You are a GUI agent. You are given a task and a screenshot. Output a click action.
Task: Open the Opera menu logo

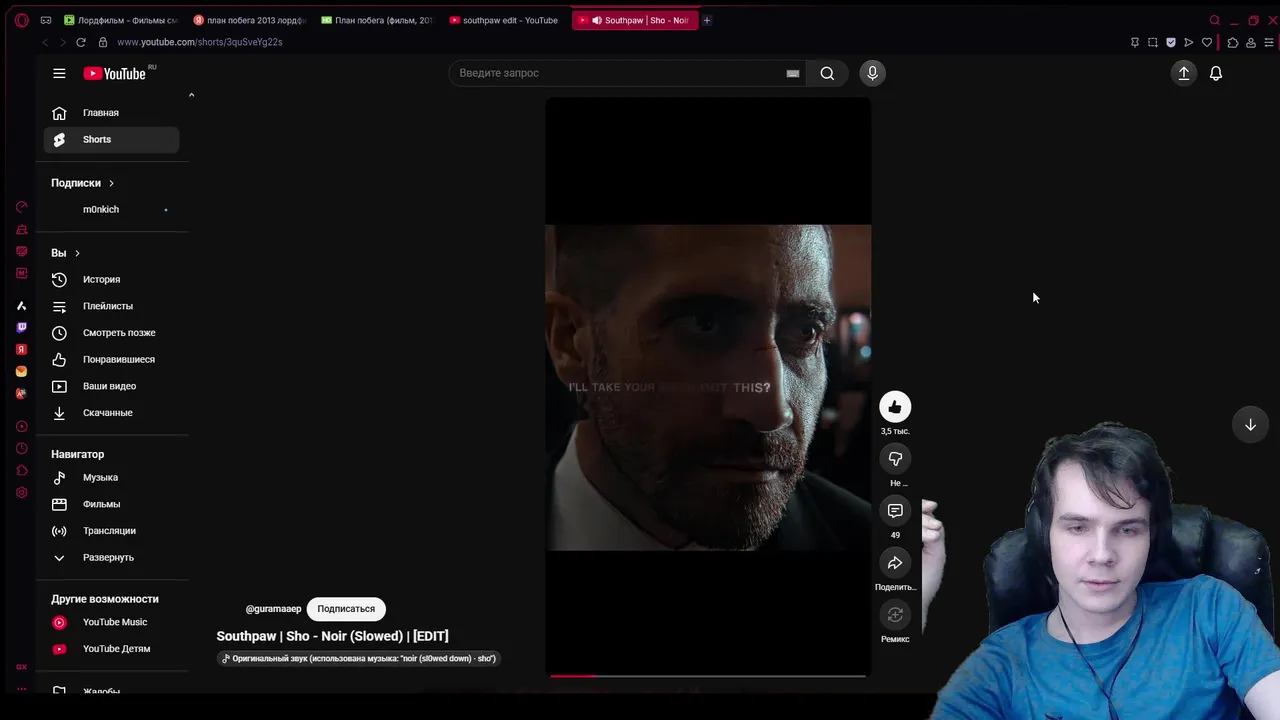[x=22, y=20]
